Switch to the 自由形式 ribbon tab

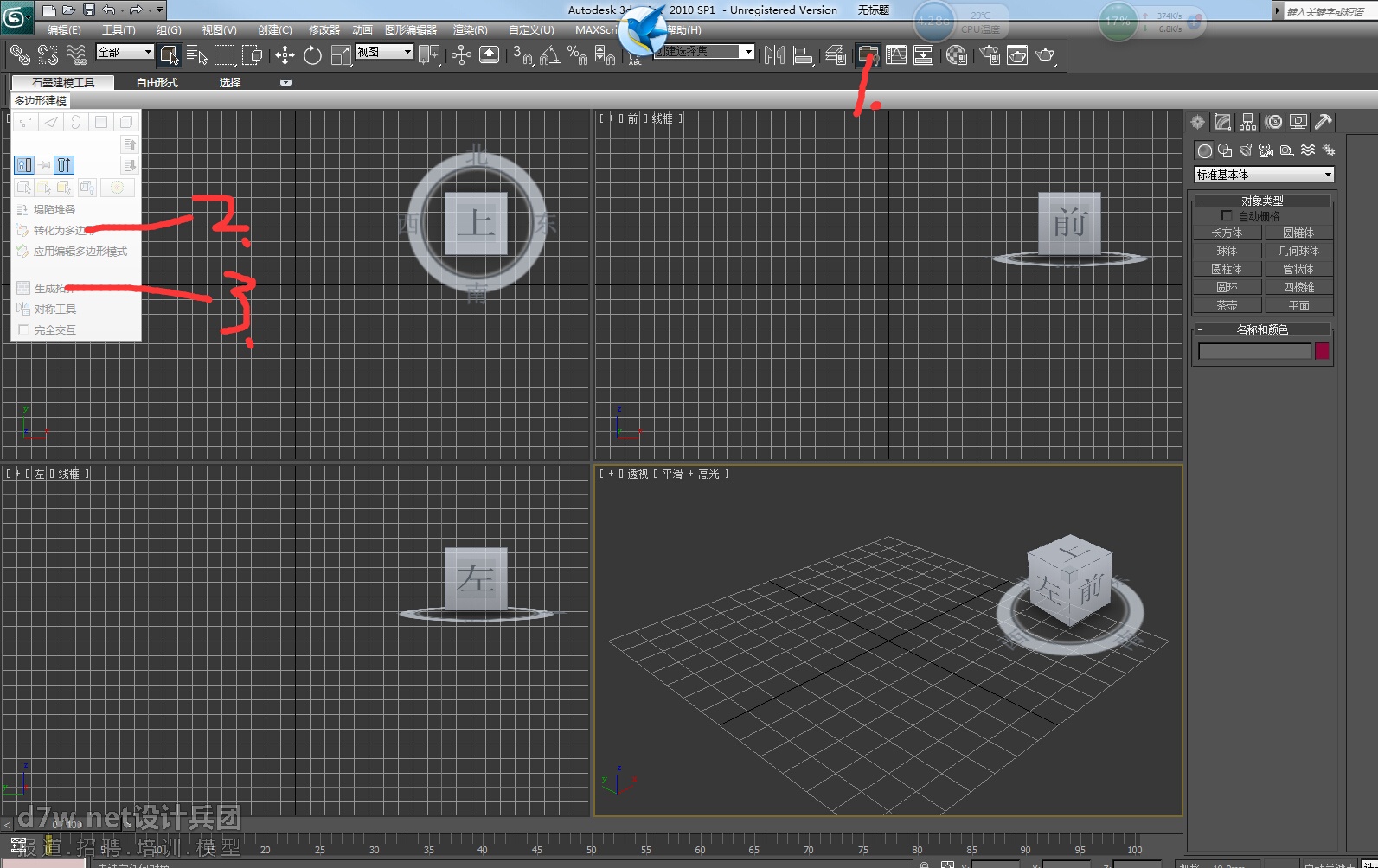[157, 82]
